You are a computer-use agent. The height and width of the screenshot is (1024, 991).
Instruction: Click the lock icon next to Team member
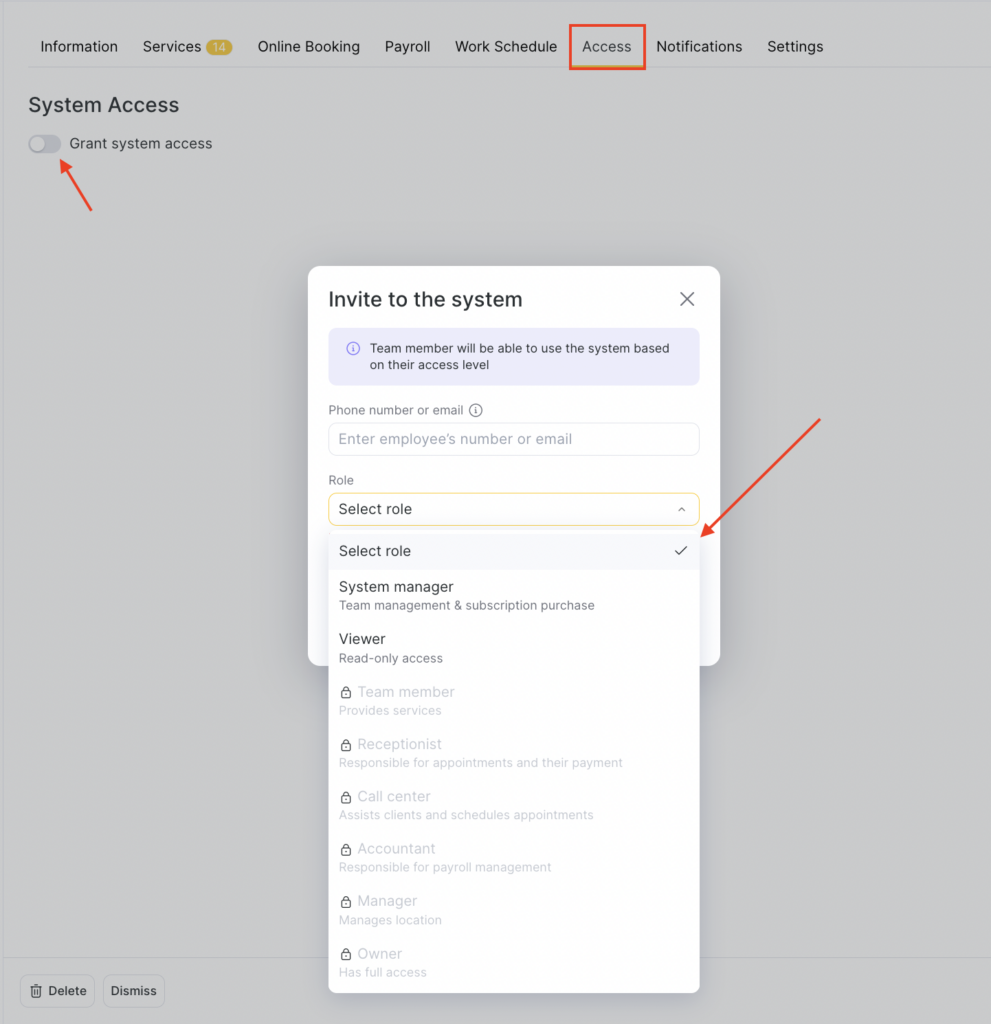pyautogui.click(x=346, y=692)
